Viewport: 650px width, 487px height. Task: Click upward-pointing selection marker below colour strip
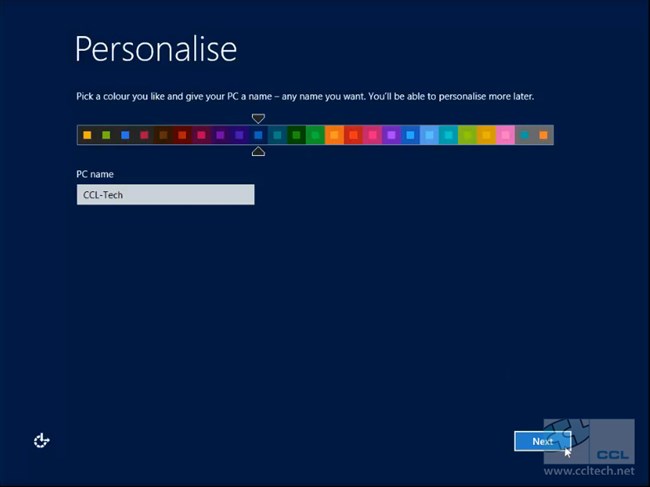[x=258, y=151]
